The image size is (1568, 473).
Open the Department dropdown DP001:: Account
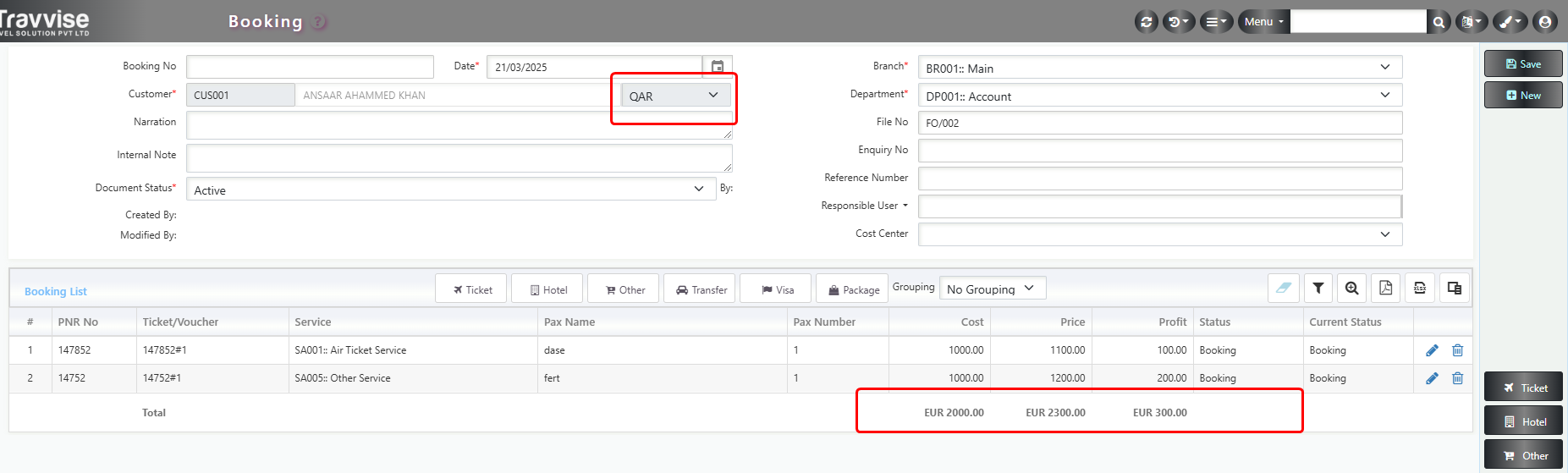tap(1160, 96)
